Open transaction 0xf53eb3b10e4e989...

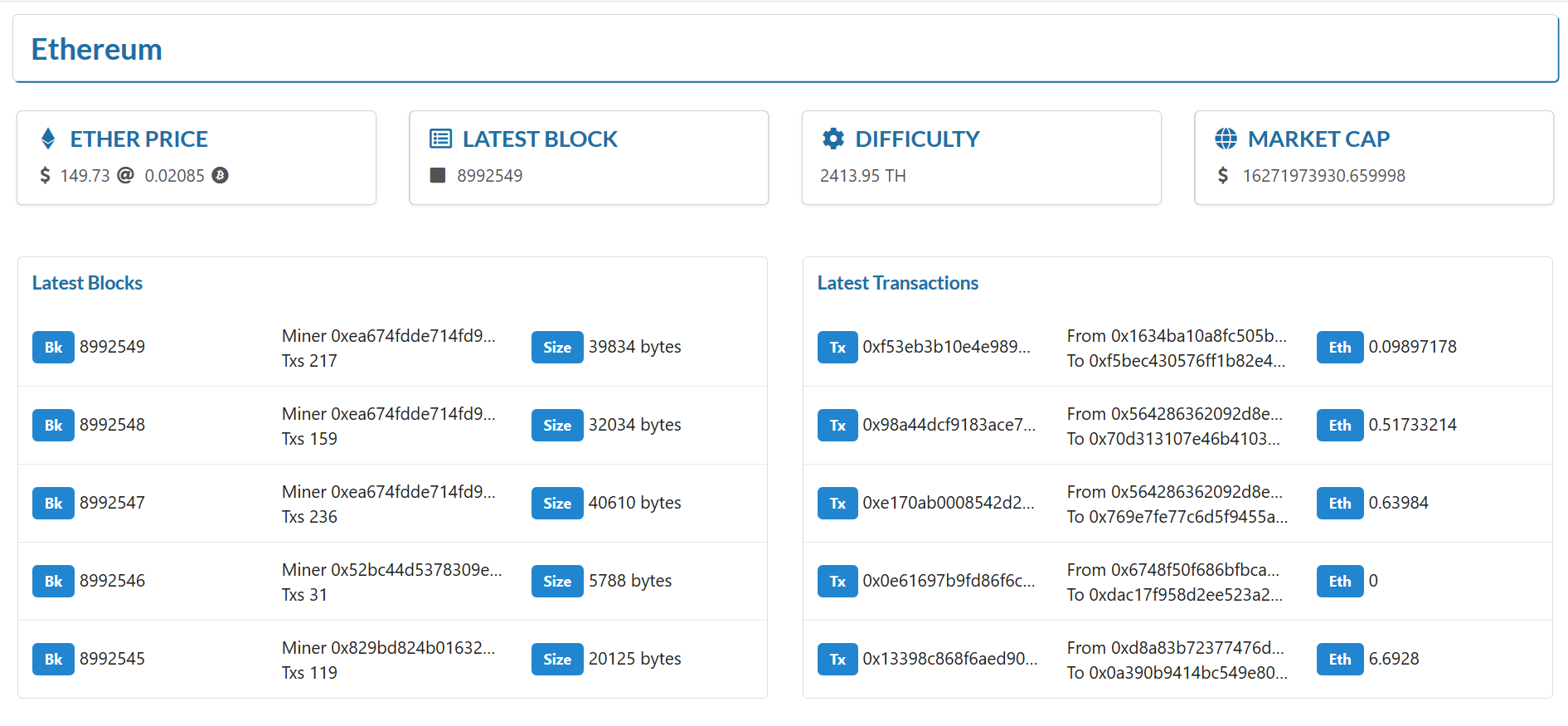click(946, 347)
